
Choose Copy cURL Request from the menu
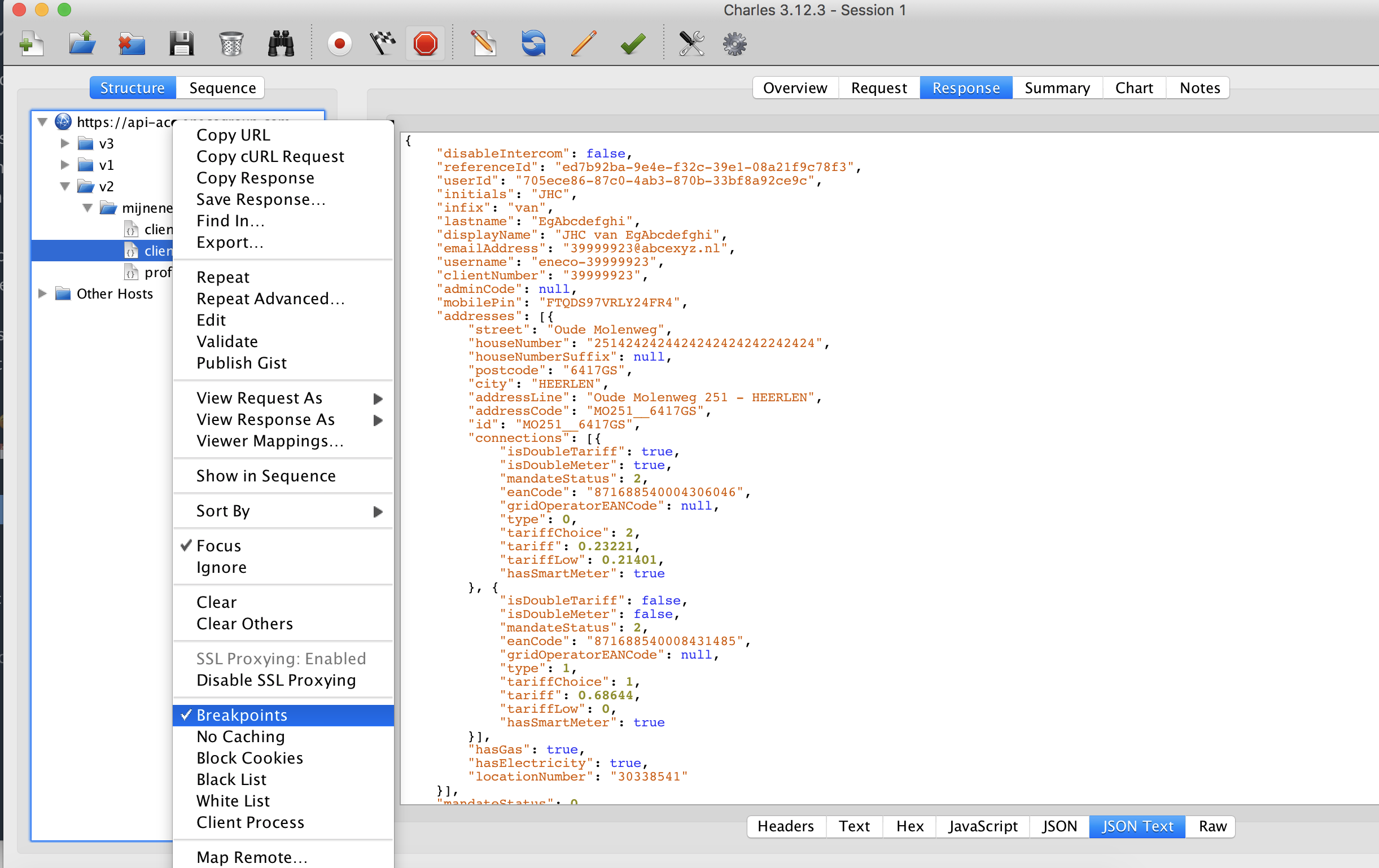point(270,156)
